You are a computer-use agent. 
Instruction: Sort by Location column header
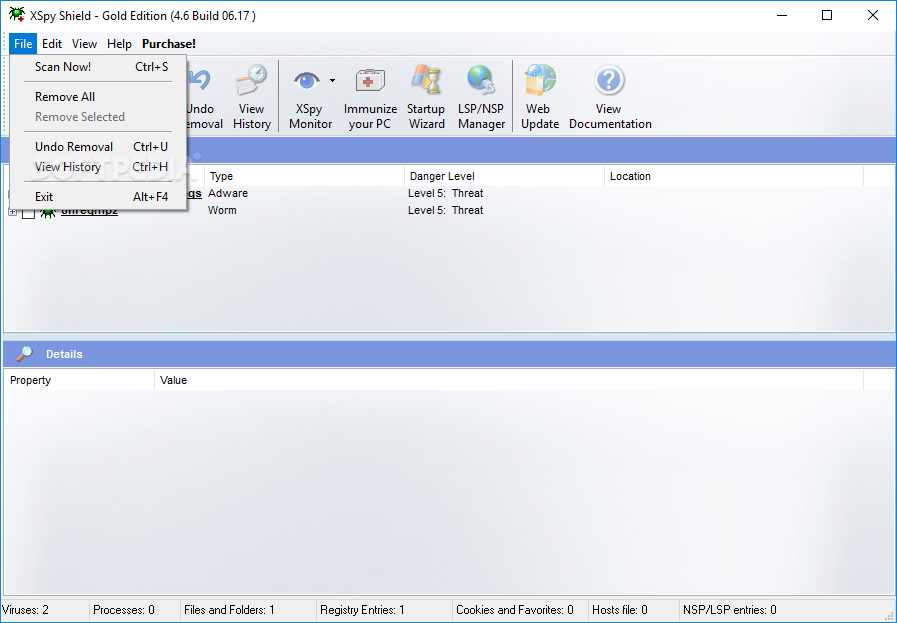point(734,176)
